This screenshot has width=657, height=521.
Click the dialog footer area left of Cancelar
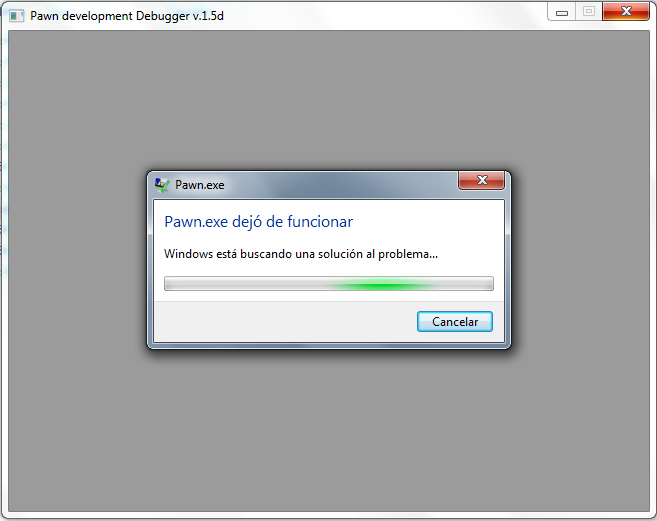click(x=285, y=321)
